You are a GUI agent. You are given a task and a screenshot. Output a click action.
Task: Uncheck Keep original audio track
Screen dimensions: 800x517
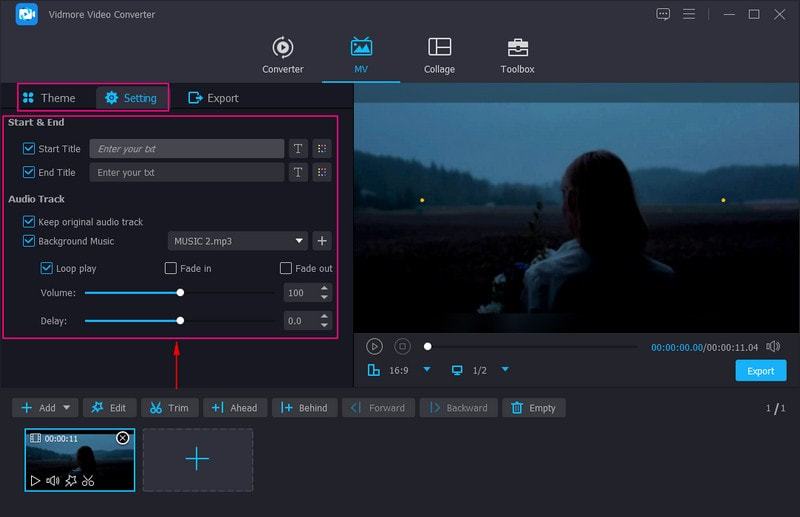click(x=29, y=222)
